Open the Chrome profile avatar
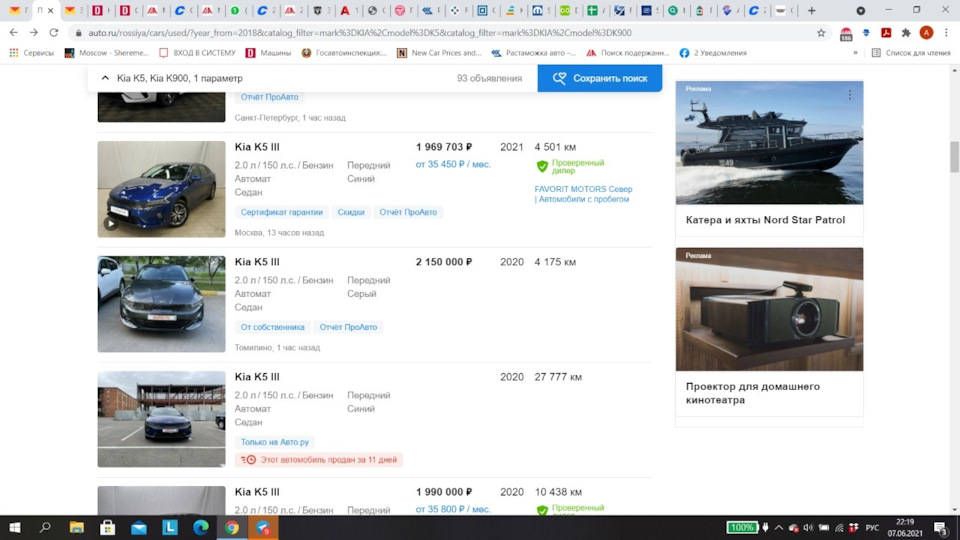The height and width of the screenshot is (540, 960). [926, 33]
